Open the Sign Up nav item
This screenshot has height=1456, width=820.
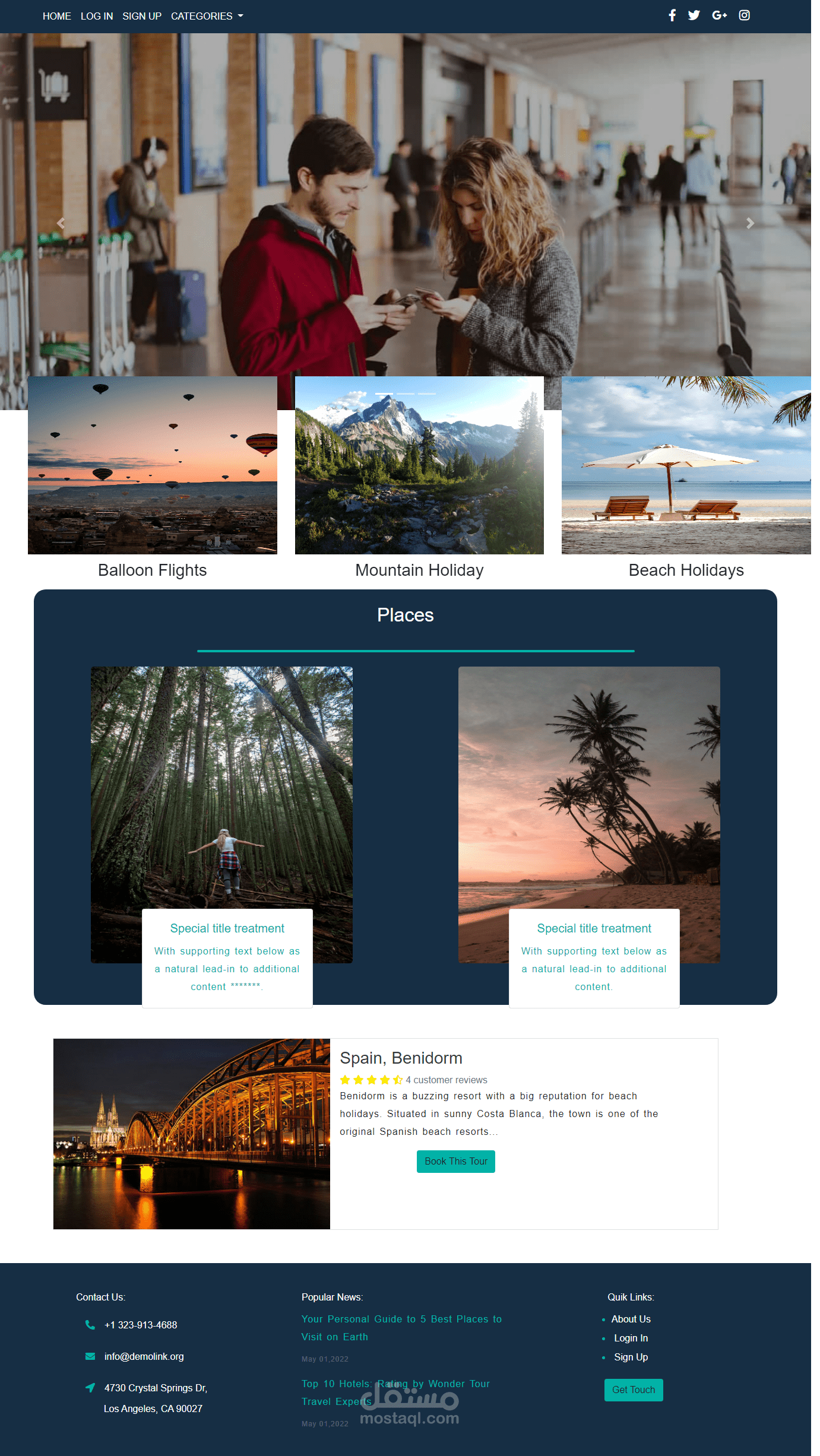pos(142,16)
